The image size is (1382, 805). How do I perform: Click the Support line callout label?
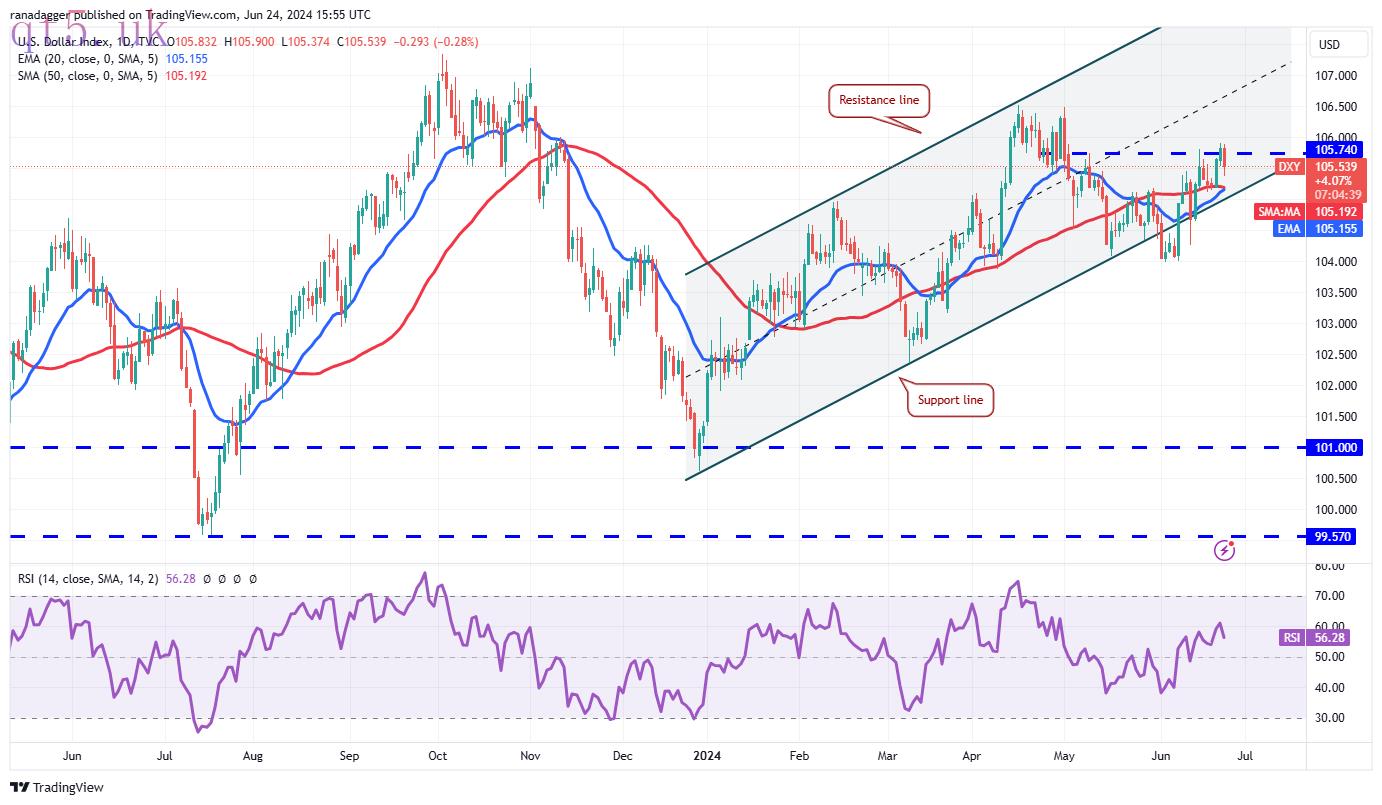(950, 400)
